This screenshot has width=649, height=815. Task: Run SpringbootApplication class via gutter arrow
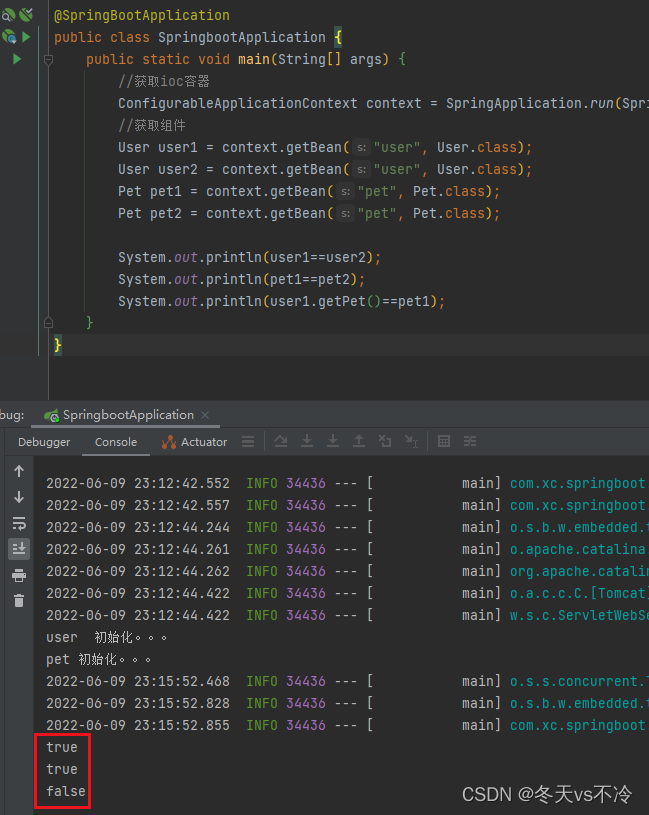[x=26, y=37]
